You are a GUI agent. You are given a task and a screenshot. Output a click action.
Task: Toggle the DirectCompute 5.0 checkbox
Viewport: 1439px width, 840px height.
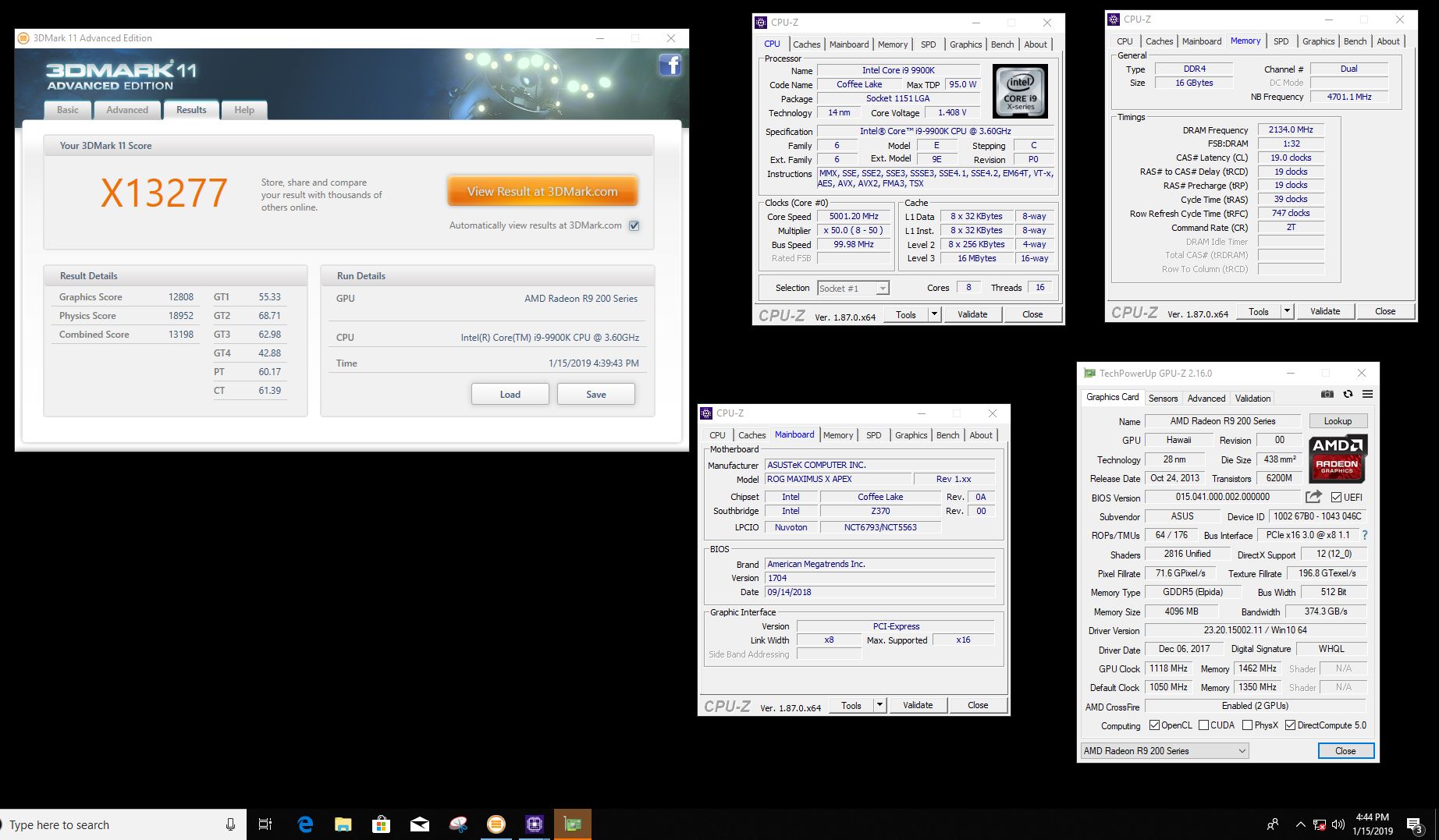click(x=1290, y=725)
